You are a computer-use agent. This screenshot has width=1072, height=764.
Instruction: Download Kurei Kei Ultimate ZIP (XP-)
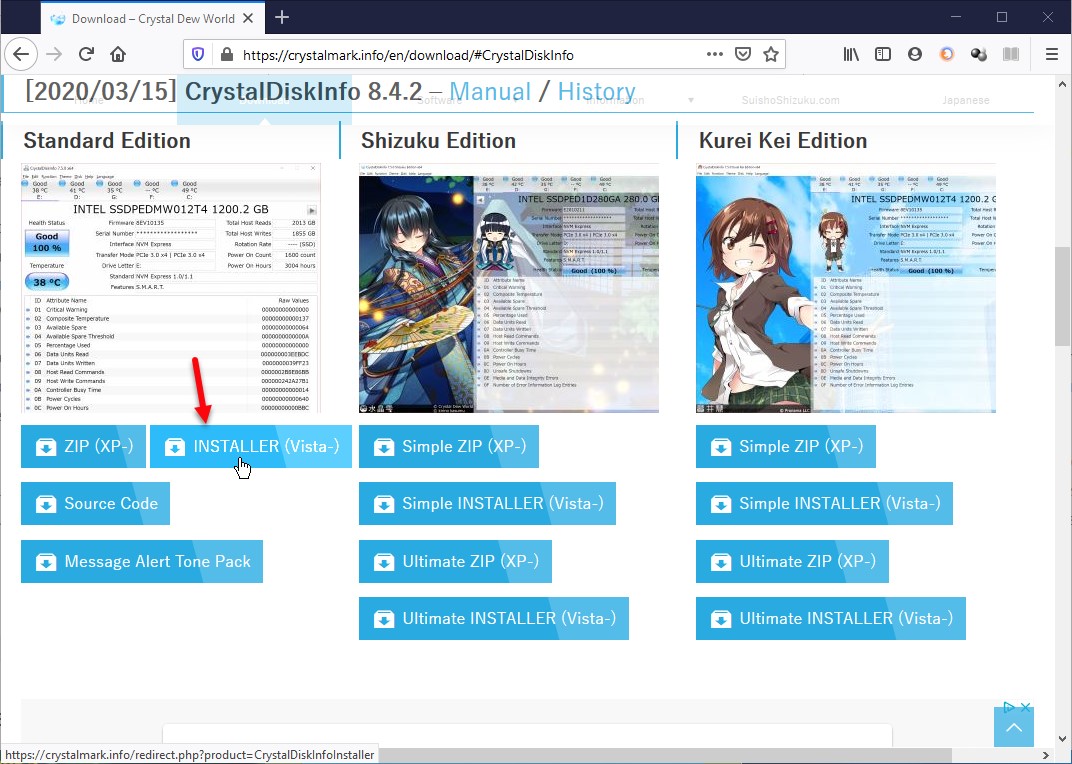tap(792, 562)
